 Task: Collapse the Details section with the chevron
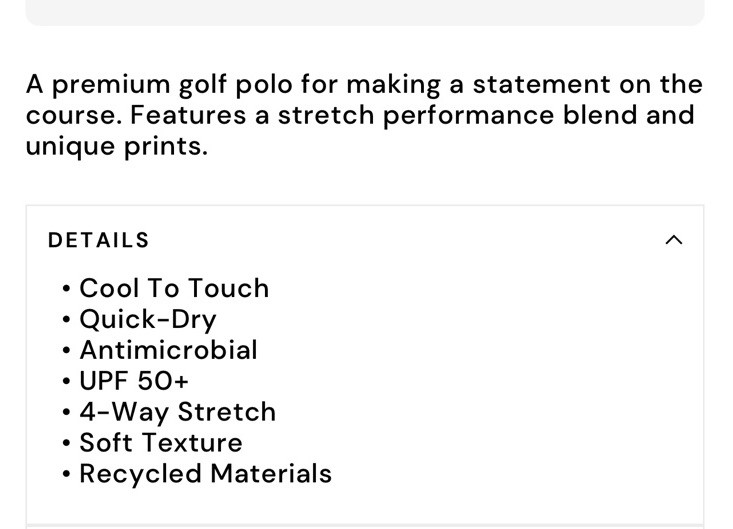[674, 240]
